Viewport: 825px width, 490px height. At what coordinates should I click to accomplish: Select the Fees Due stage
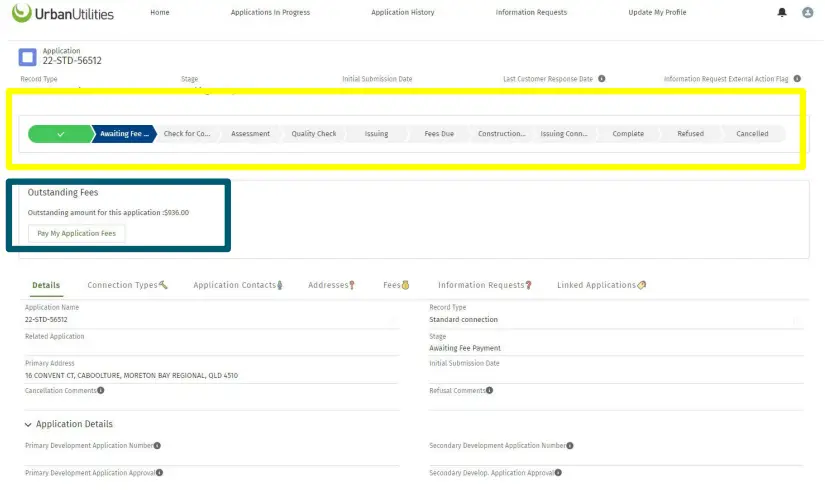coord(439,134)
